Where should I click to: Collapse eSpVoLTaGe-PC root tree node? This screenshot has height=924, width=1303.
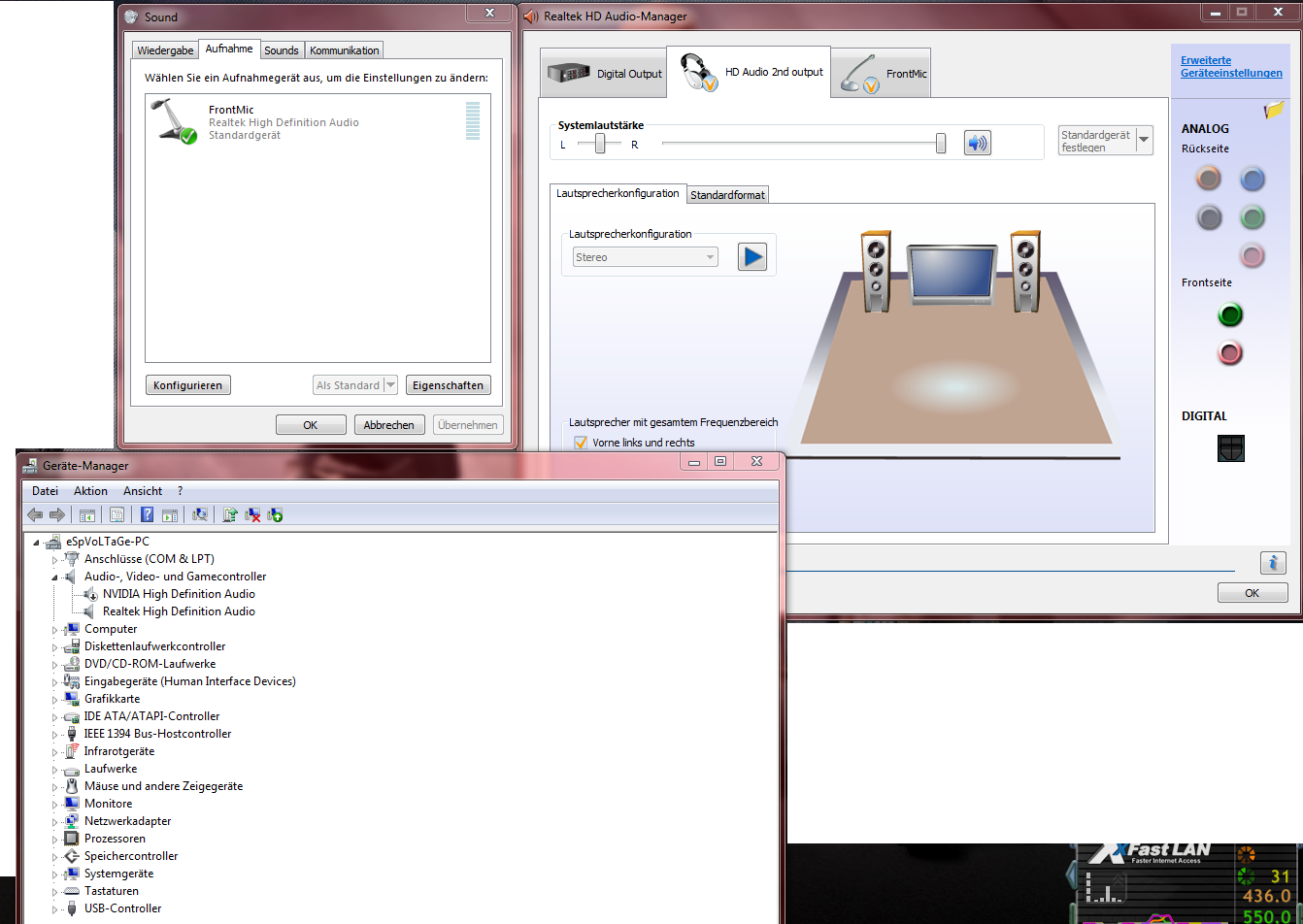click(x=36, y=543)
